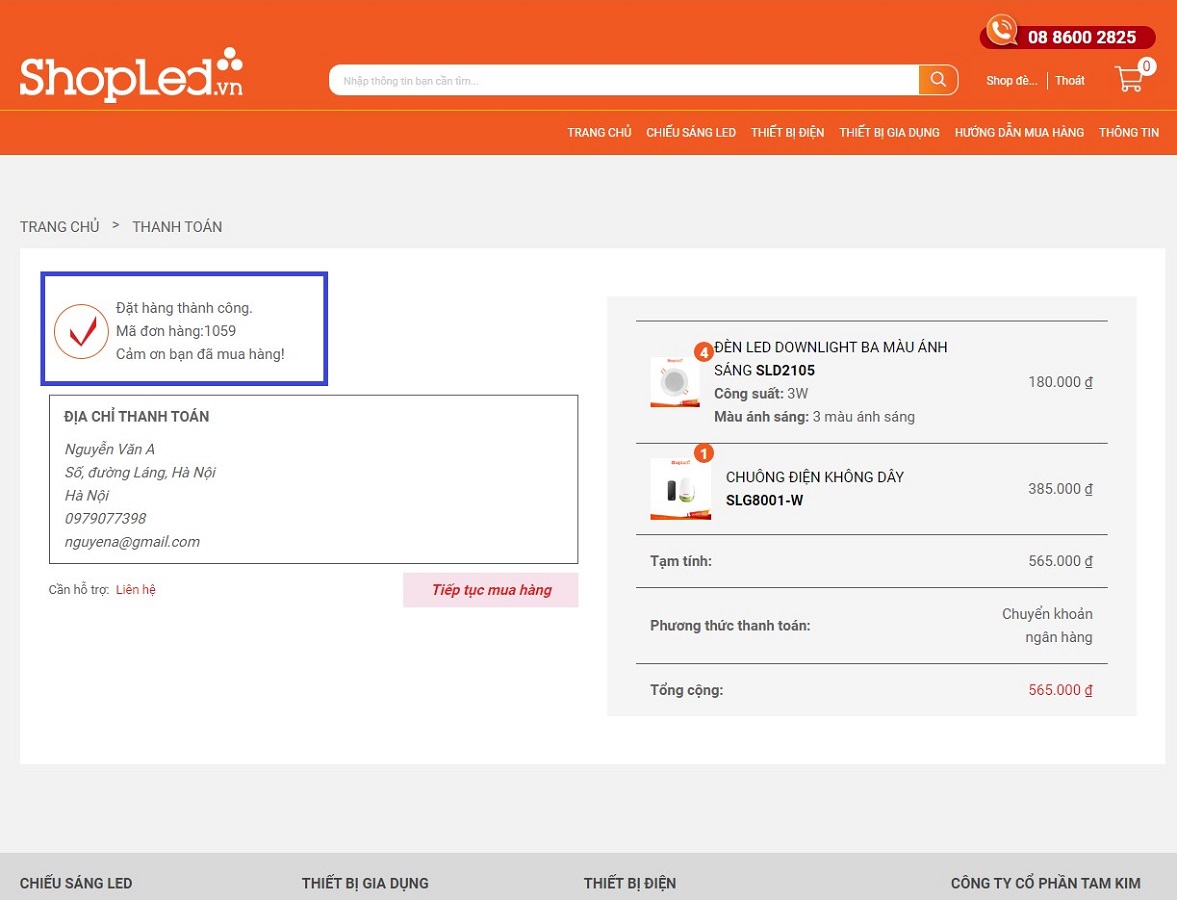Click the ShopLed.vn logo

pyautogui.click(x=131, y=75)
